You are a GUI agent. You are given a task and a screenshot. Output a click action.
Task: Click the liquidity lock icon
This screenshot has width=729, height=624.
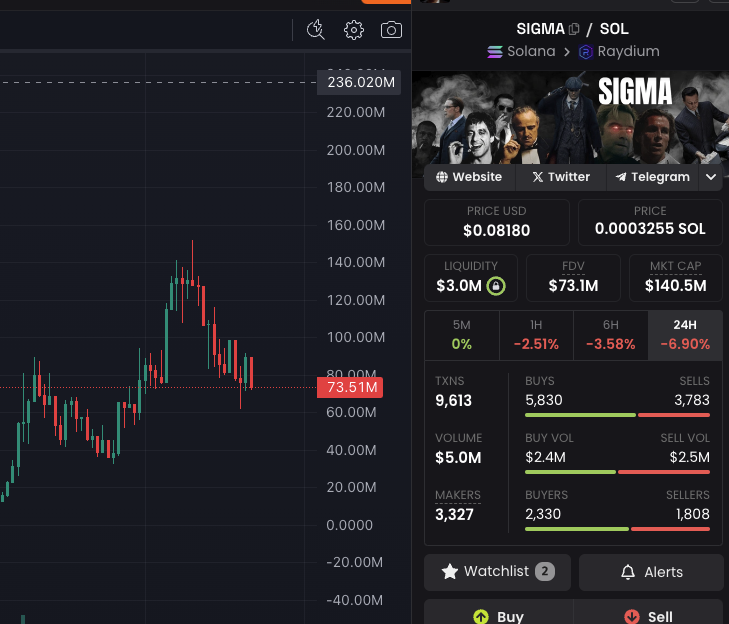(496, 285)
